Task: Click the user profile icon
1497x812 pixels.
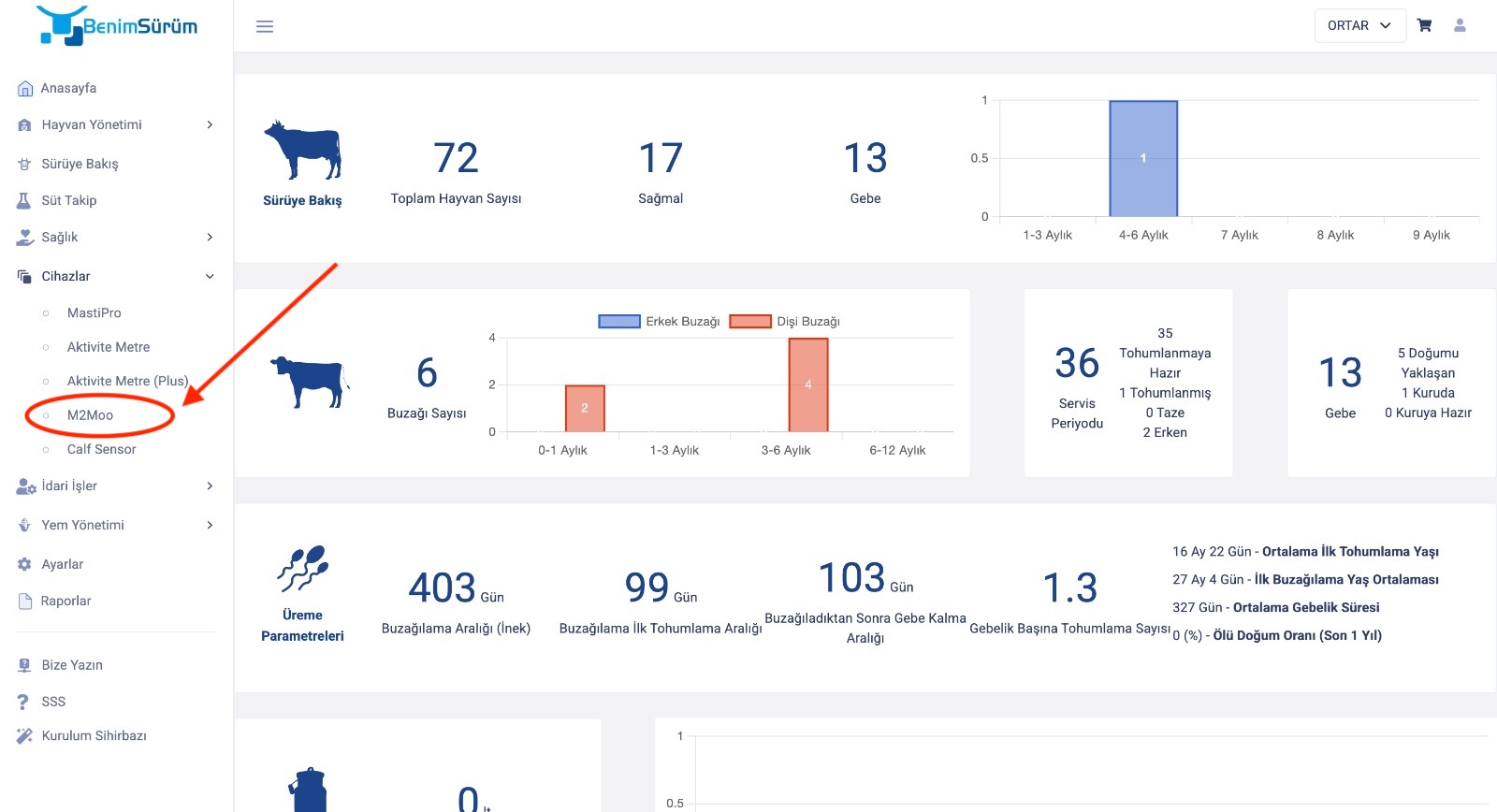Action: 1460,25
